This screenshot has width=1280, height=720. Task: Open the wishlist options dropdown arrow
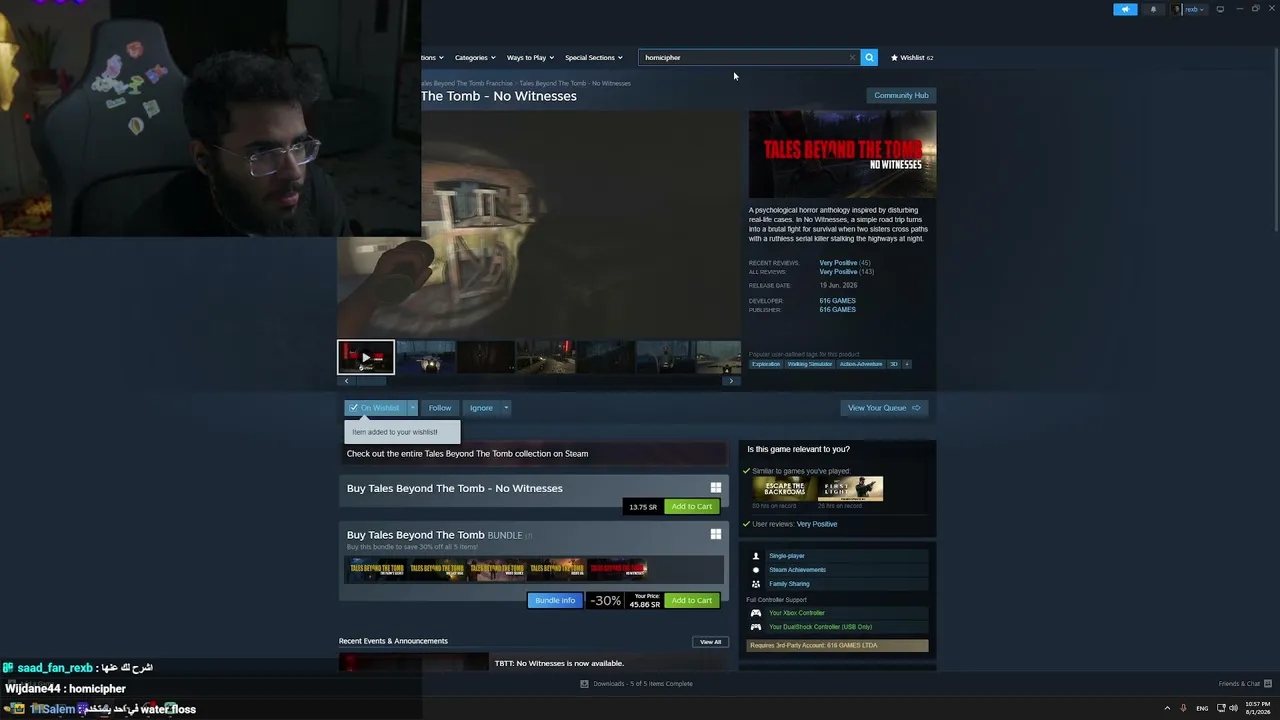click(412, 408)
